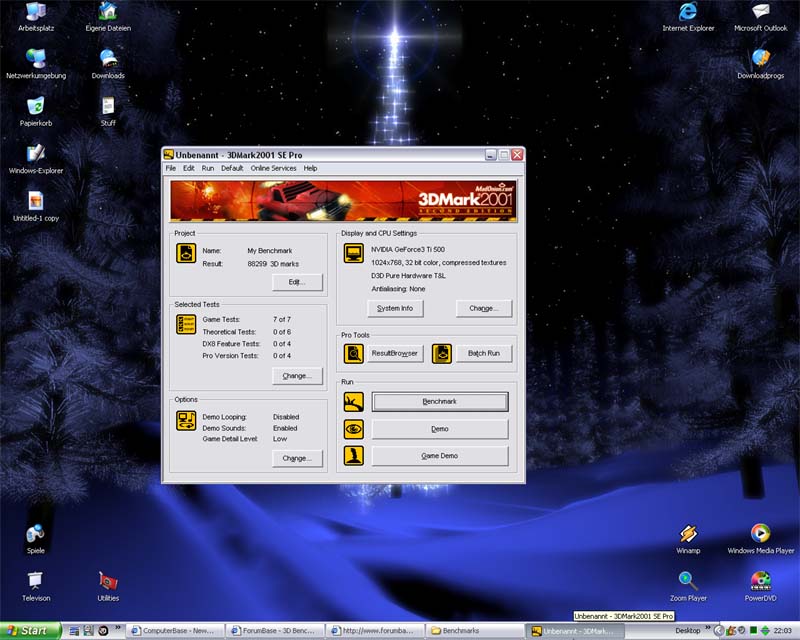
Task: Launch the Game Demo
Action: click(440, 456)
